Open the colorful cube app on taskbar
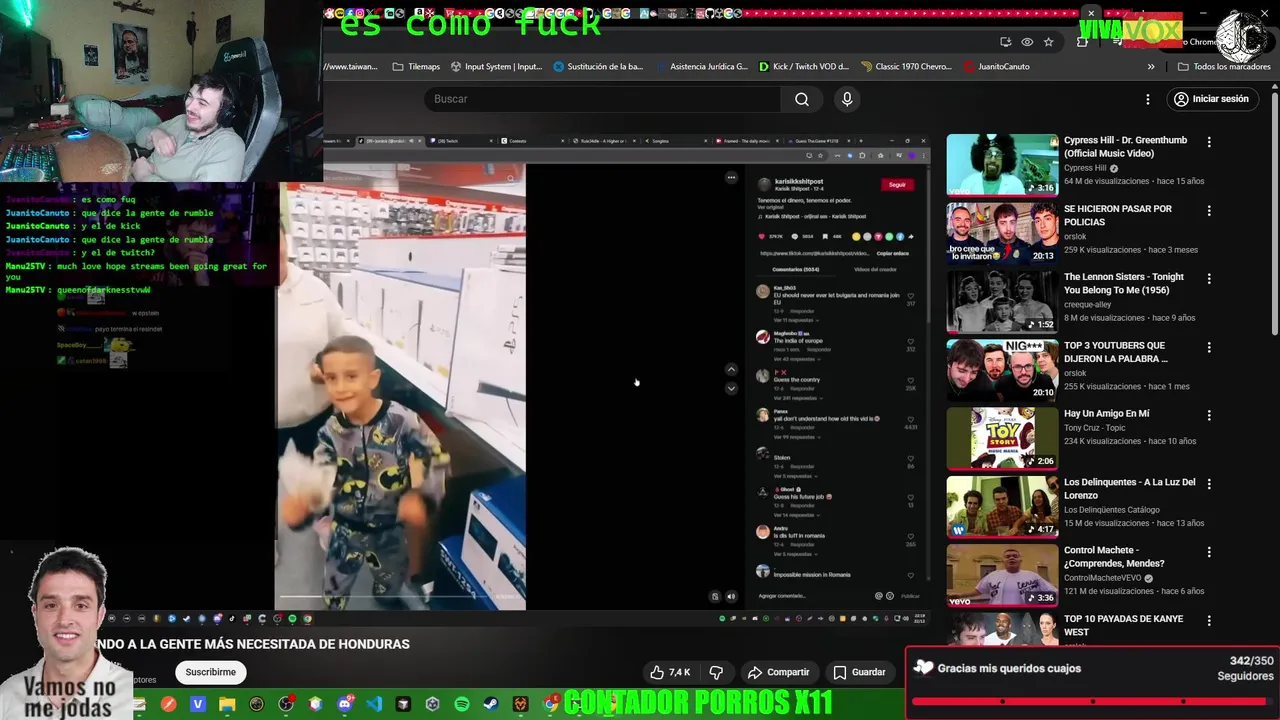Viewport: 1280px width, 720px height. pos(316,704)
